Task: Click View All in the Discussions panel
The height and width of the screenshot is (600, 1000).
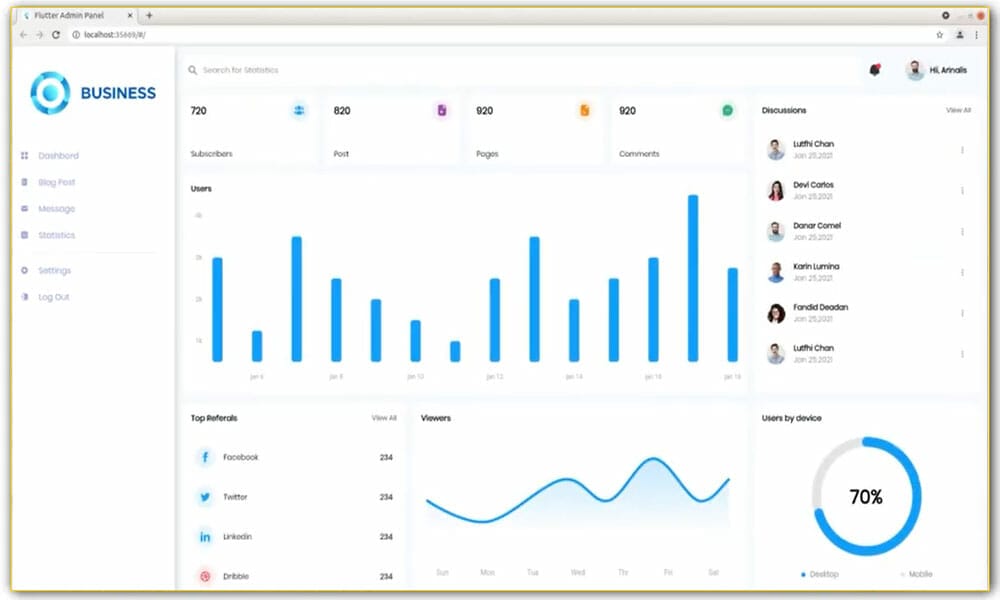Action: tap(957, 110)
